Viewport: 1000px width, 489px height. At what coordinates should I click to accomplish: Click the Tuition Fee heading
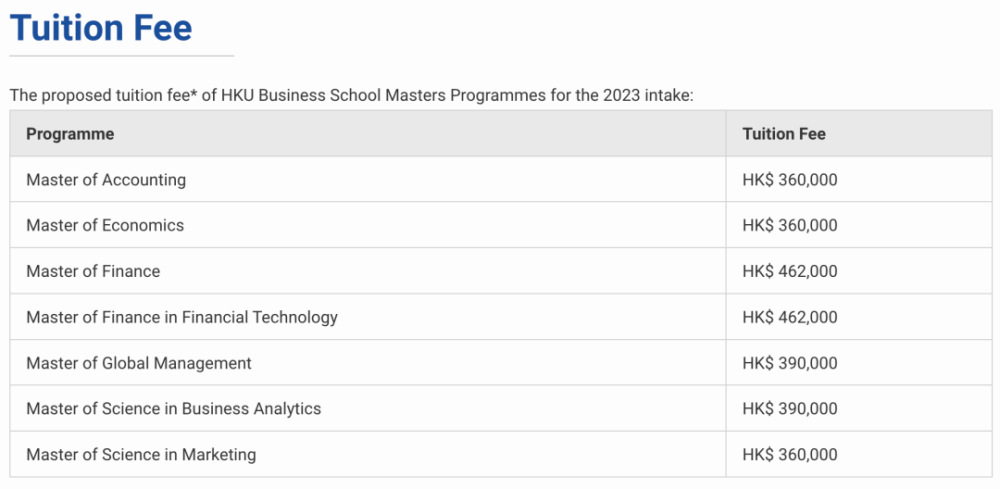click(x=101, y=28)
